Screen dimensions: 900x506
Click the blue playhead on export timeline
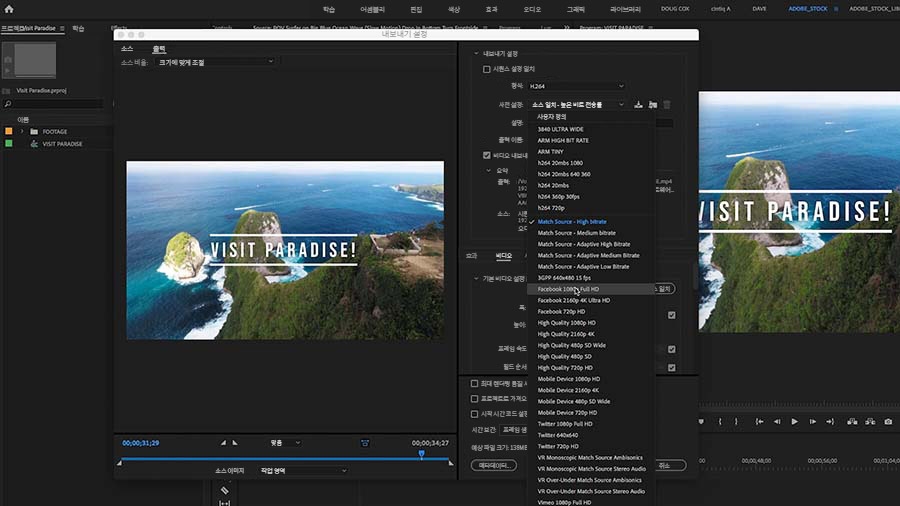click(x=421, y=454)
